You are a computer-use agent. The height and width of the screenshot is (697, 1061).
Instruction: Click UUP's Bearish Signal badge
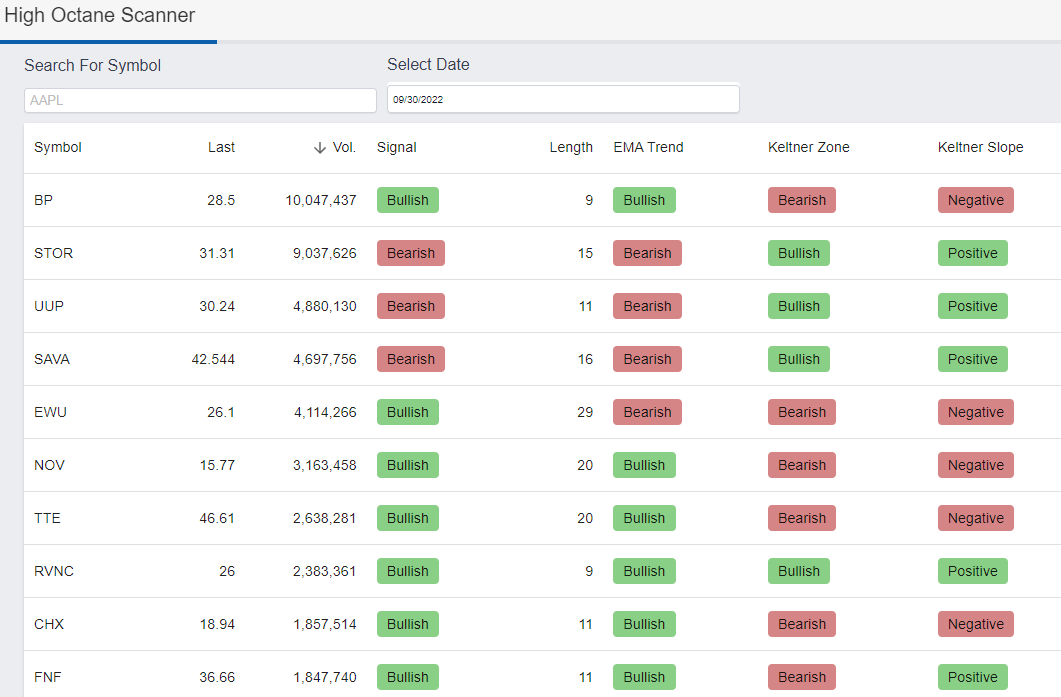(411, 306)
